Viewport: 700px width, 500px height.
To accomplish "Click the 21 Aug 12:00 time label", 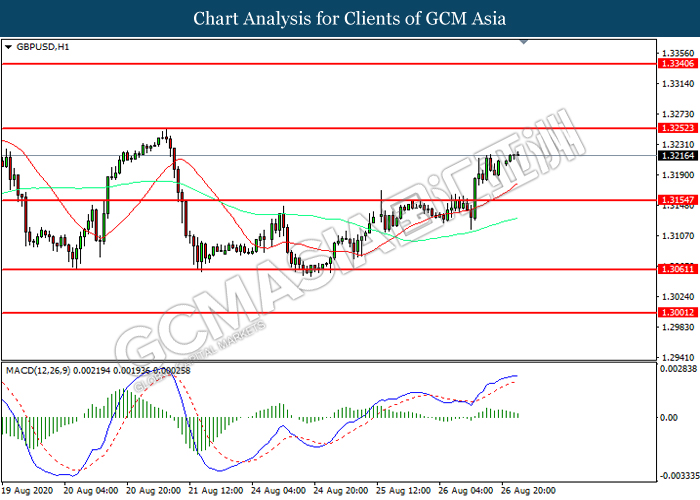I will coord(216,491).
